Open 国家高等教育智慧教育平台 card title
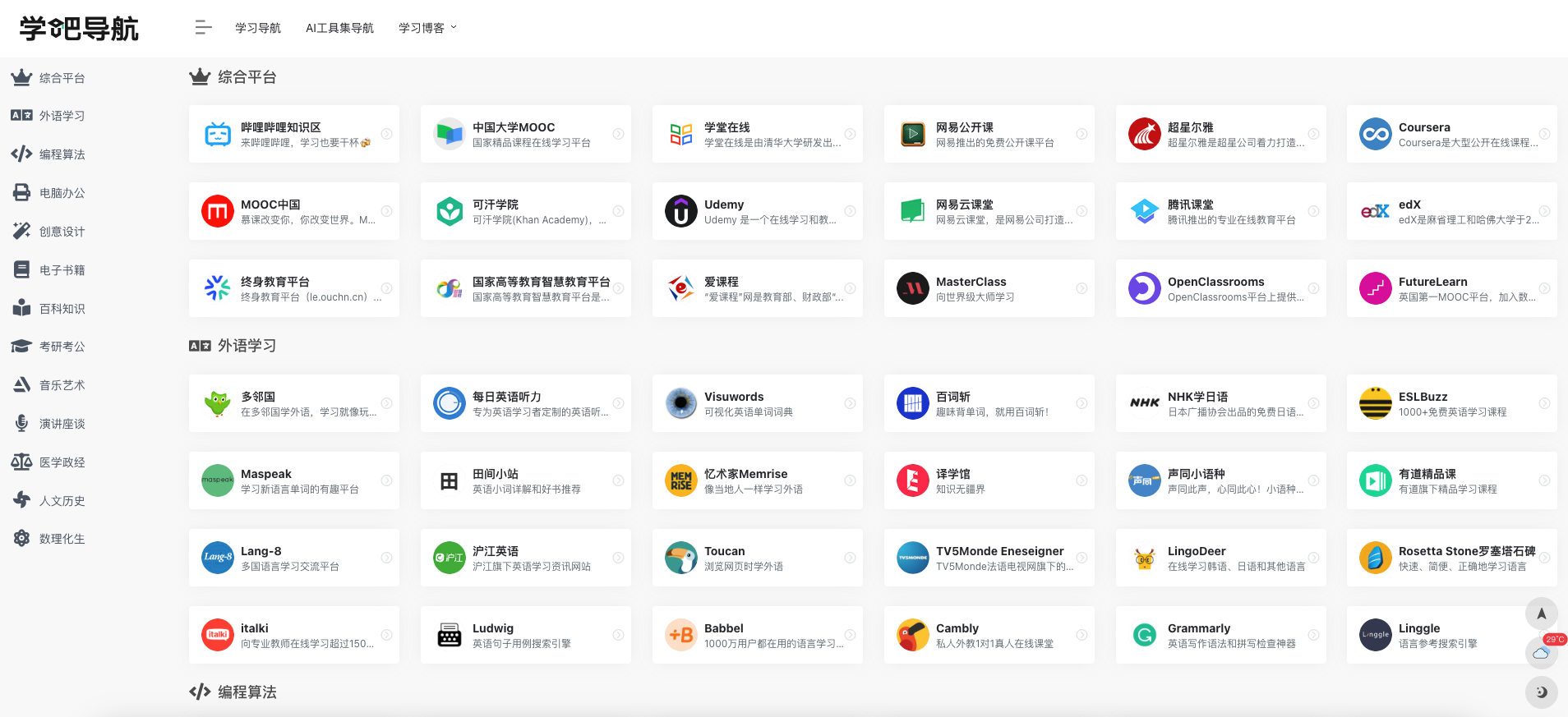This screenshot has height=717, width=1568. click(542, 282)
